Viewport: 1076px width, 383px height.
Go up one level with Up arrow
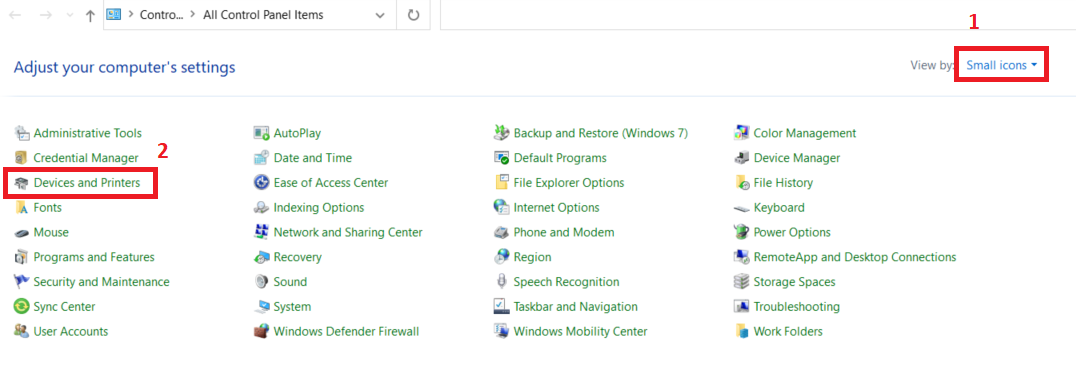pyautogui.click(x=90, y=15)
